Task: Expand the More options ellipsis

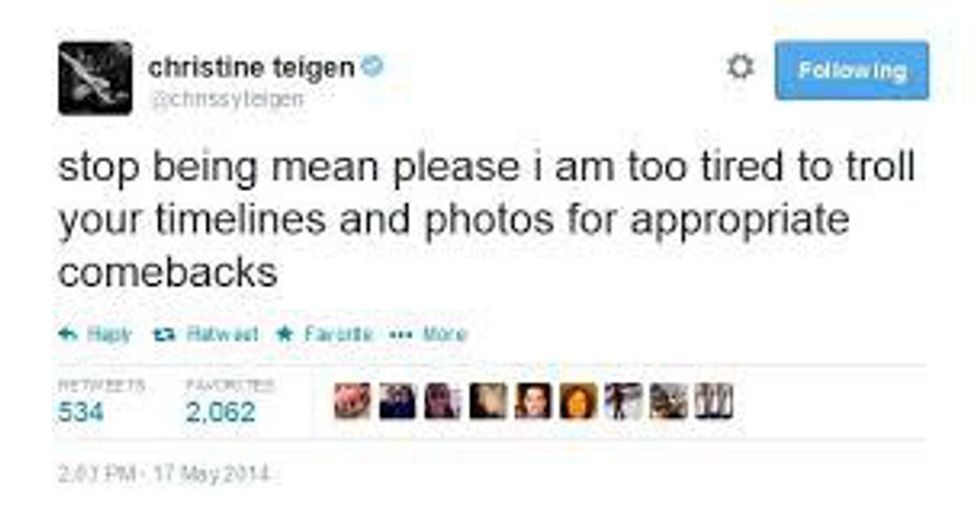Action: [400, 334]
